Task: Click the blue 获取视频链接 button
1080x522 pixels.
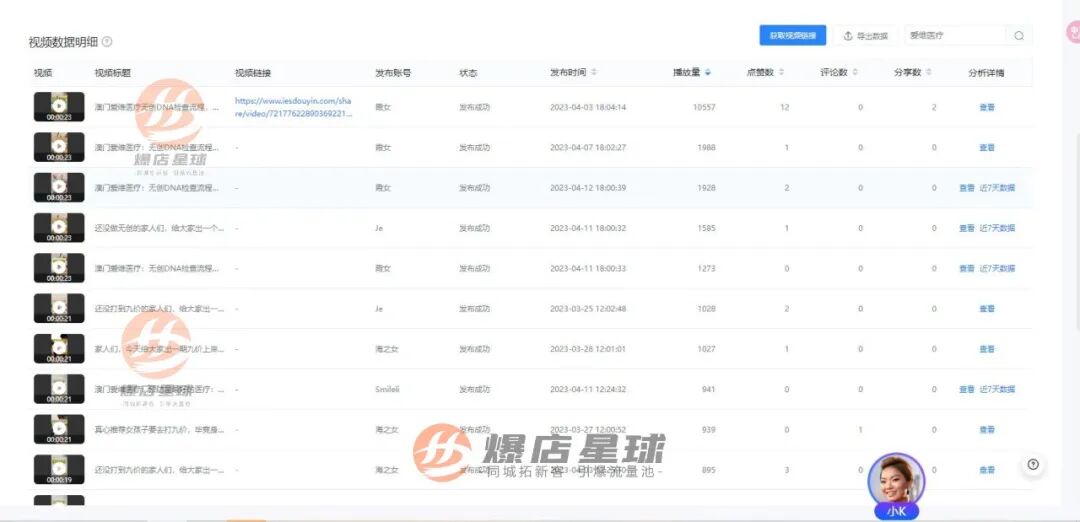Action: (793, 36)
